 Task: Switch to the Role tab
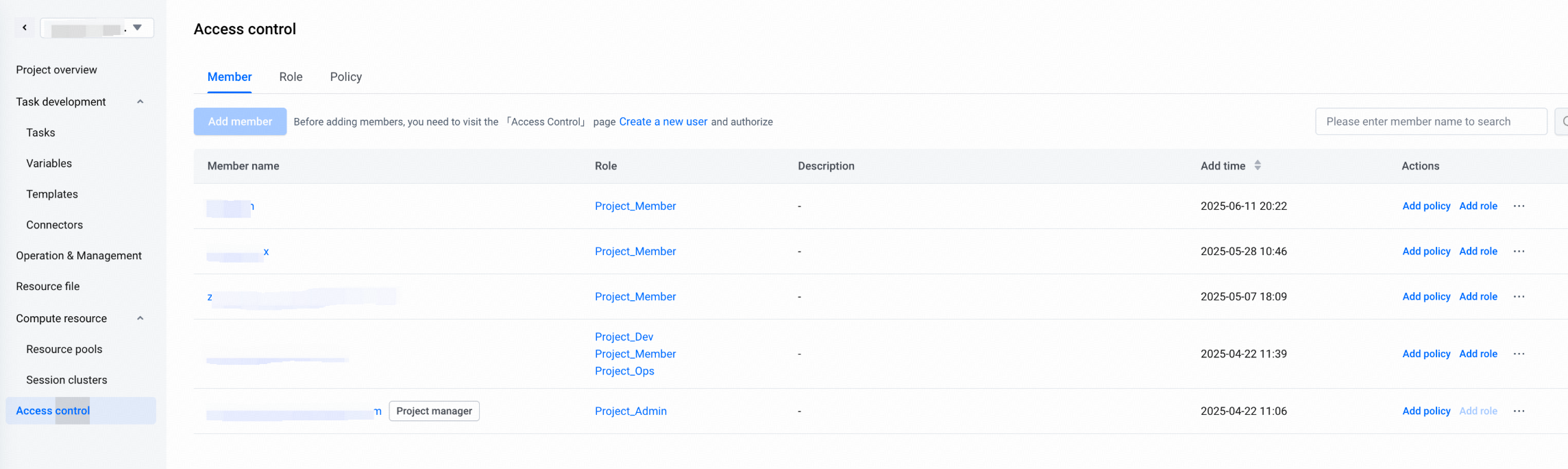coord(291,77)
